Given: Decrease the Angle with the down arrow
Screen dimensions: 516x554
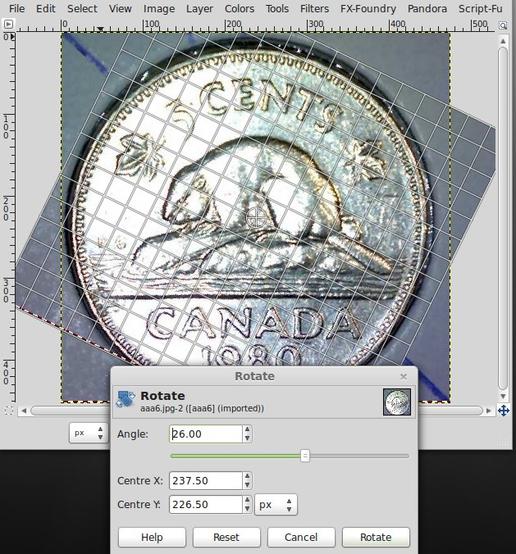Looking at the screenshot, I should (247, 438).
